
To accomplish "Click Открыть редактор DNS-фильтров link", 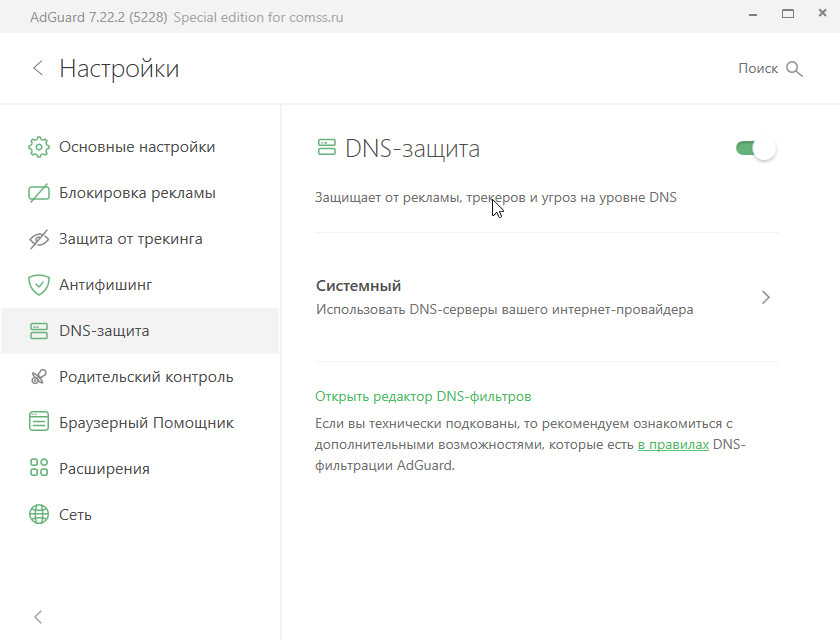I will [423, 396].
